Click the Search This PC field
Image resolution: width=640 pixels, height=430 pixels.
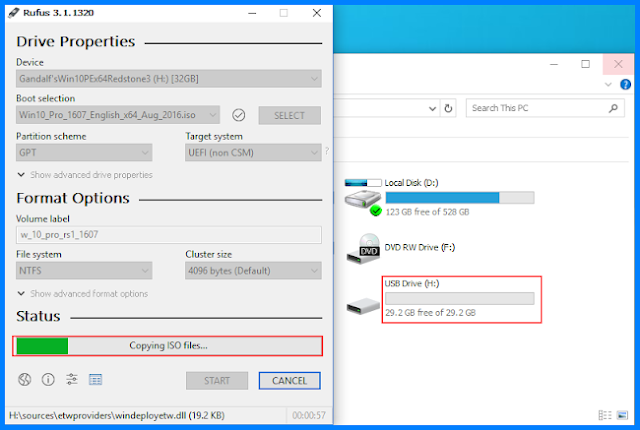[x=545, y=108]
